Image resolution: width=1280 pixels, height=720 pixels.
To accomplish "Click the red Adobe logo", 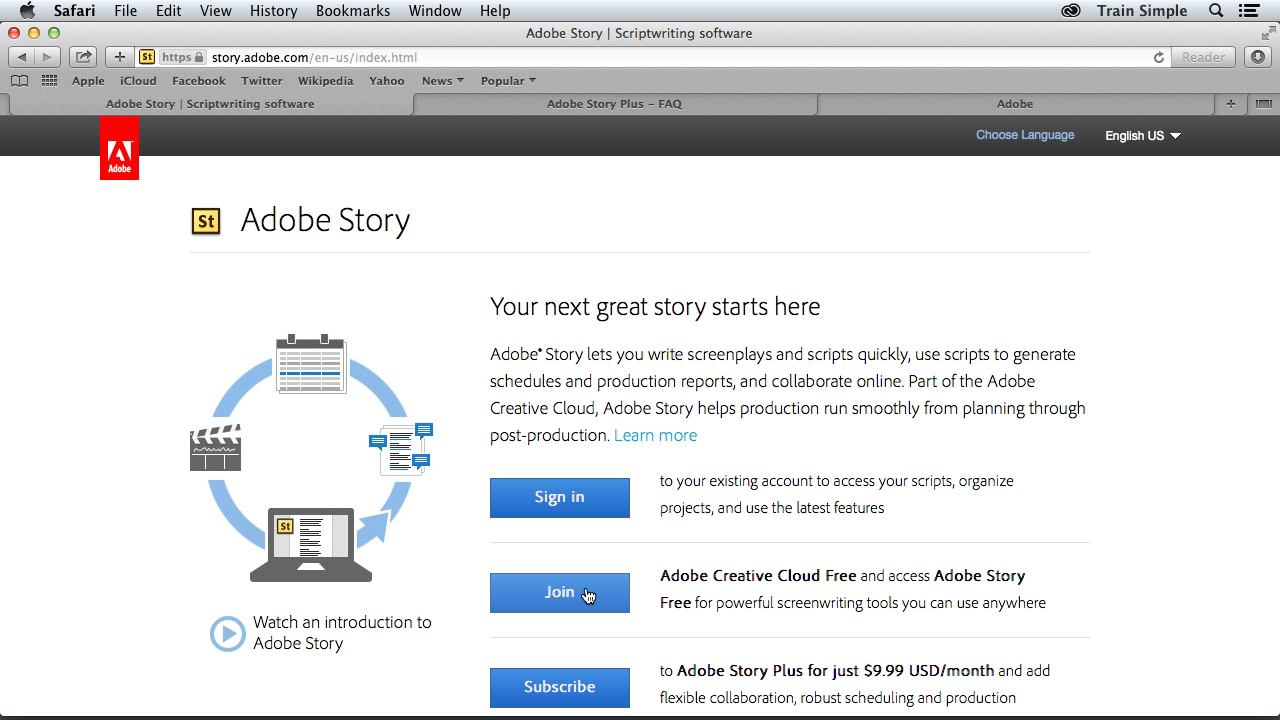I will [119, 148].
